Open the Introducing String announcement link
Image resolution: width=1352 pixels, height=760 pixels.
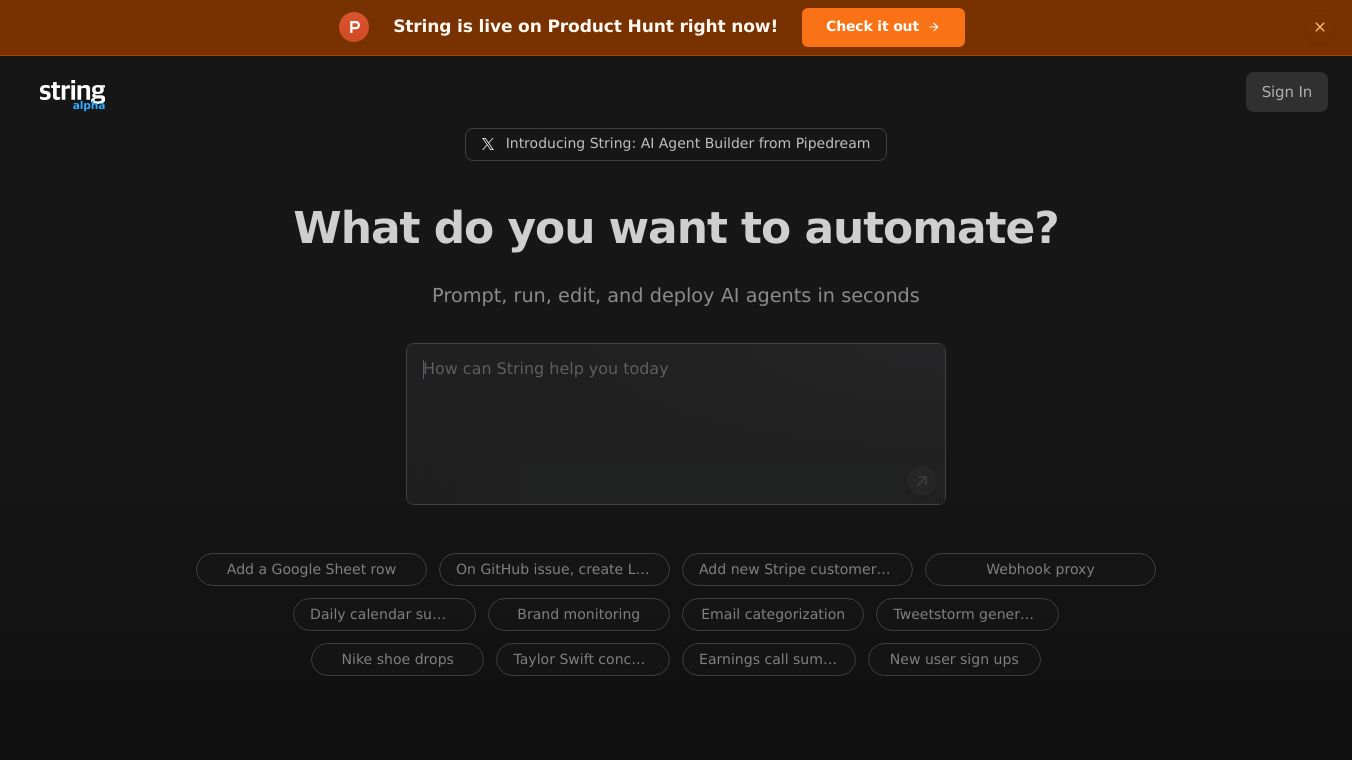(x=676, y=144)
